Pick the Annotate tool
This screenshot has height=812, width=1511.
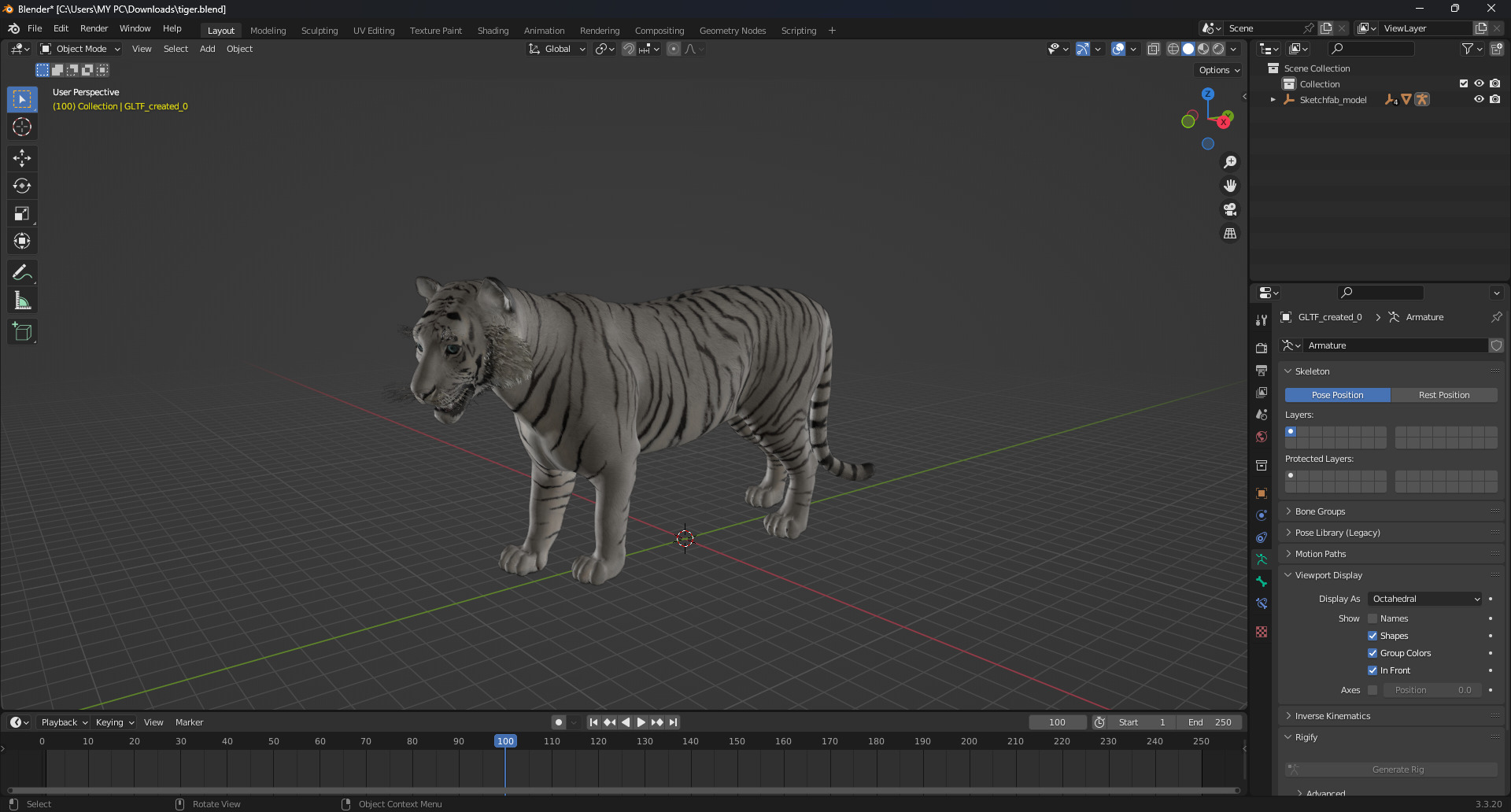22,273
